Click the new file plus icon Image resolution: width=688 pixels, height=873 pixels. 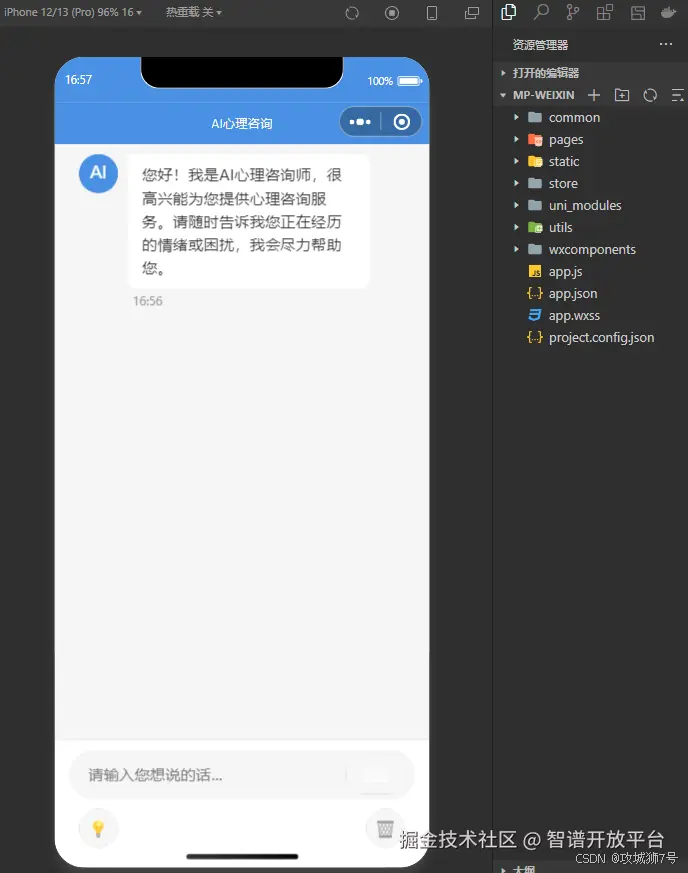(594, 95)
